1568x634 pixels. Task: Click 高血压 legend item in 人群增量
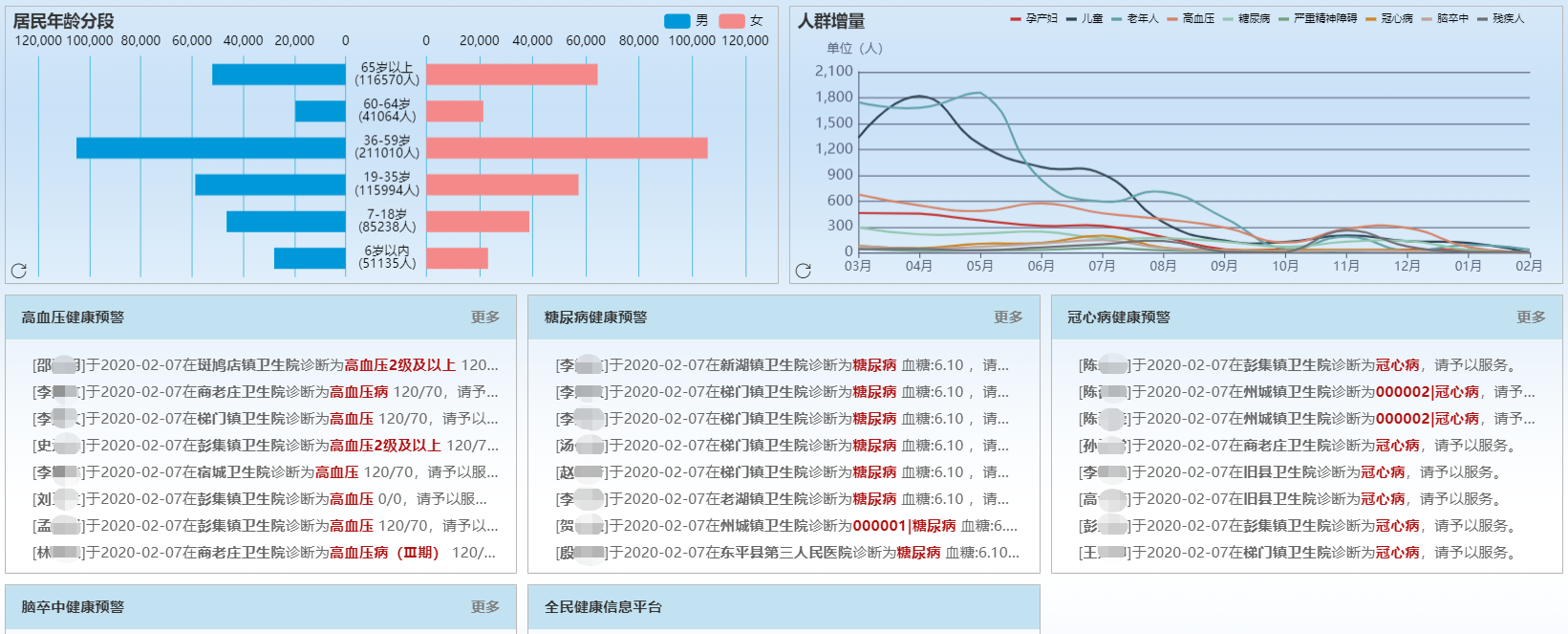pyautogui.click(x=1191, y=18)
